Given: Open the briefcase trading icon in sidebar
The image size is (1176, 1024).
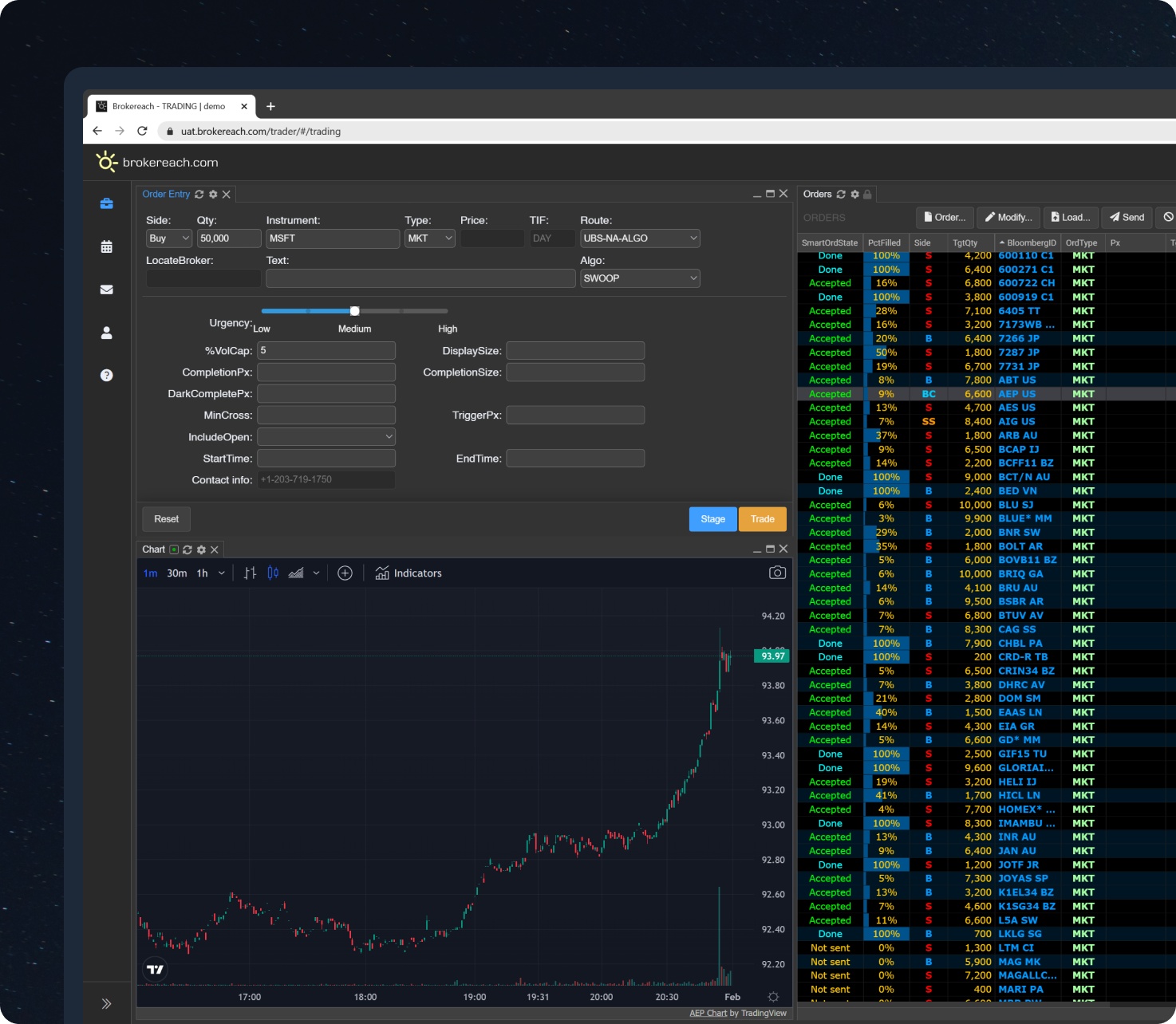Looking at the screenshot, I should 106,204.
